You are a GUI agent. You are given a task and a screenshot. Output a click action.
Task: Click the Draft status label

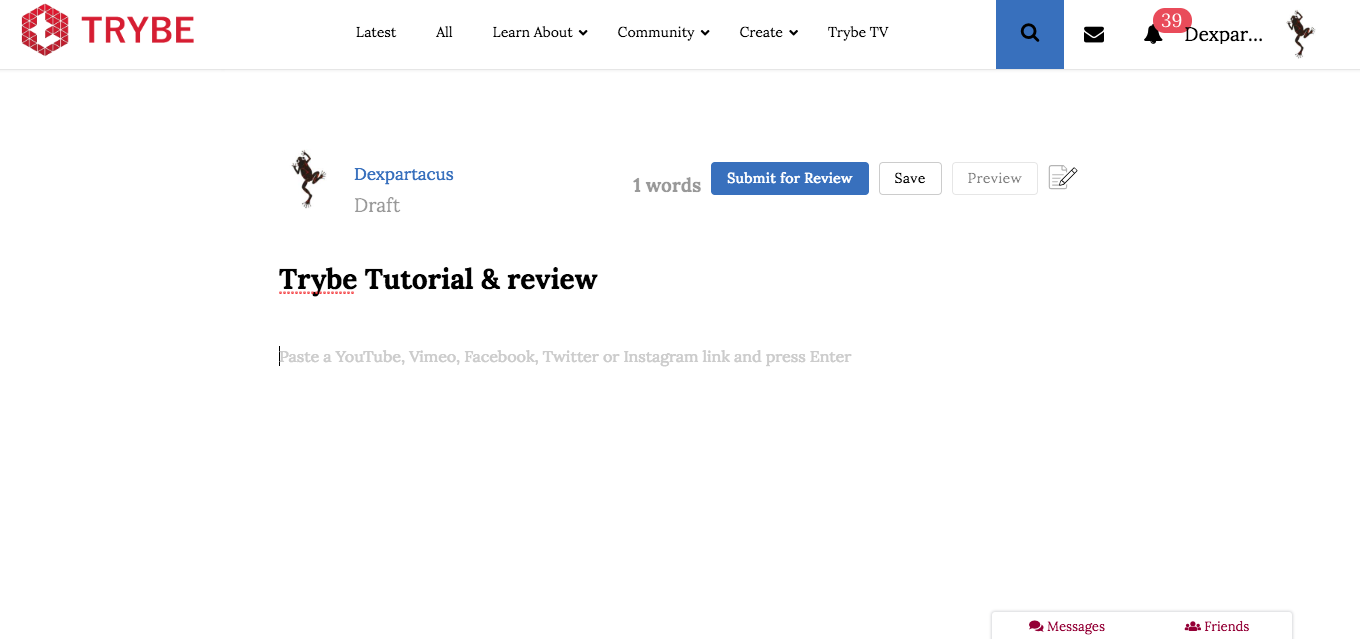tap(377, 205)
